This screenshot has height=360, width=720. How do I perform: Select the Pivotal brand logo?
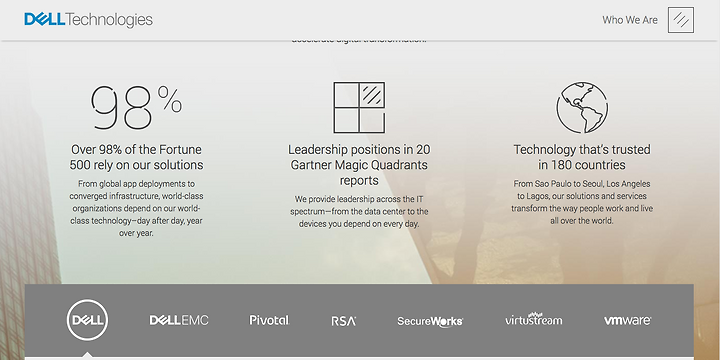[270, 320]
